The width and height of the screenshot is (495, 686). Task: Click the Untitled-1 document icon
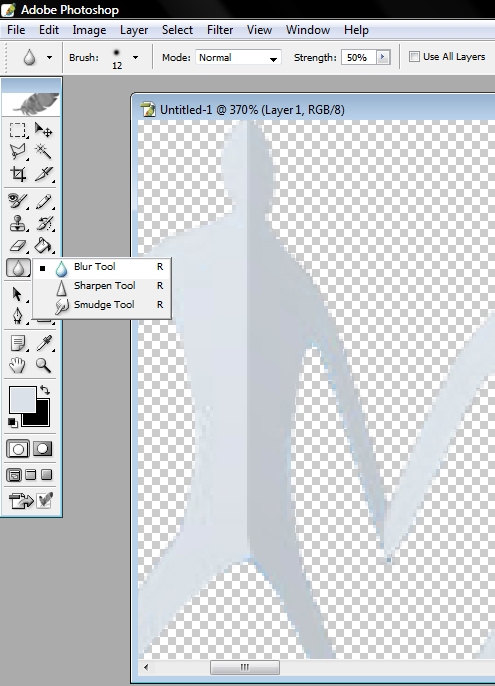coord(148,109)
